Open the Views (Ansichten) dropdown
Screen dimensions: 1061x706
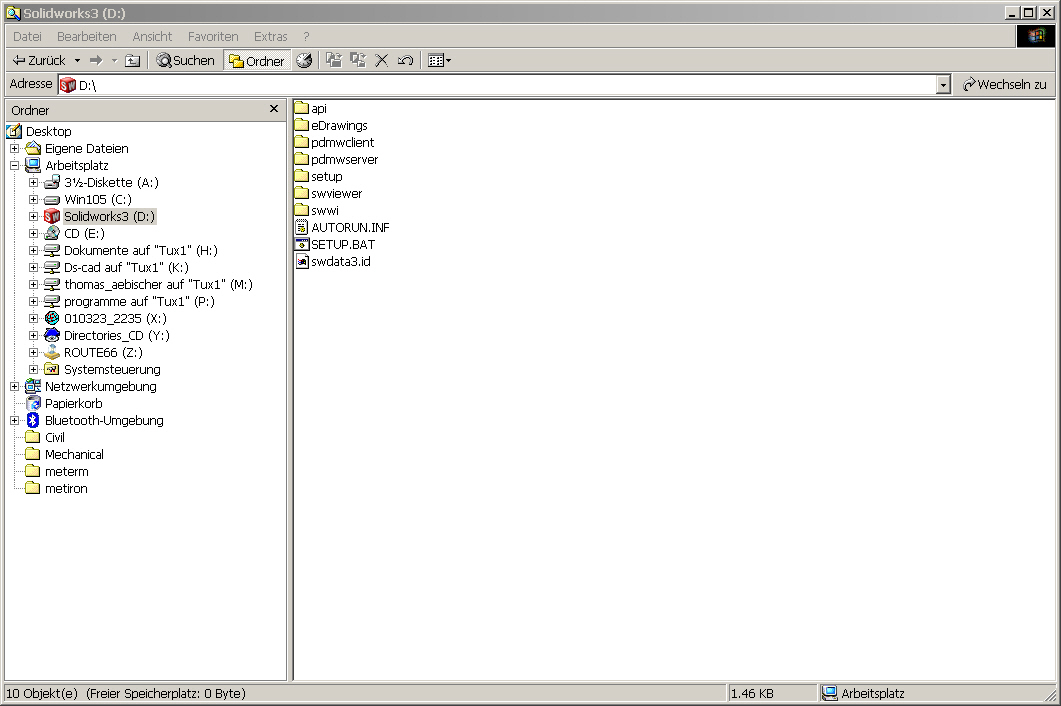[439, 61]
